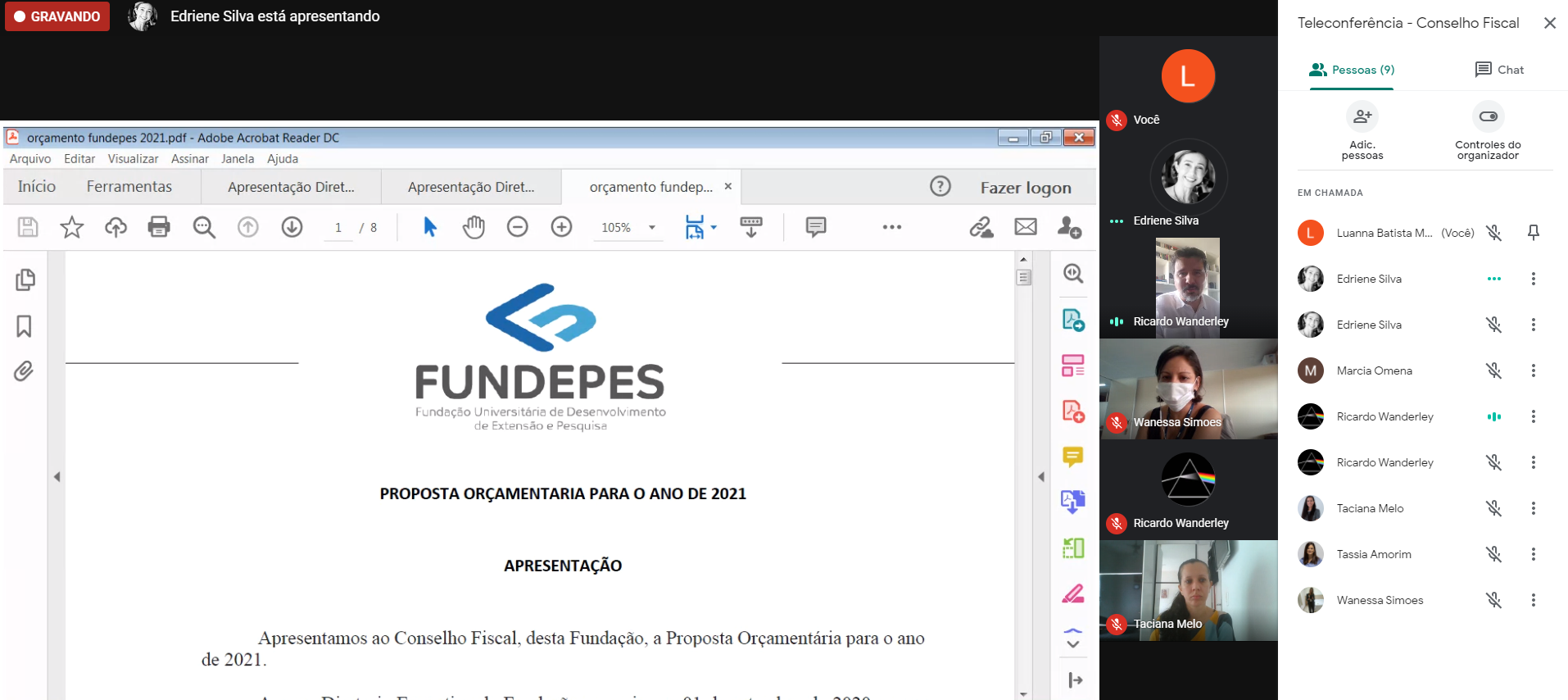Add the star bookmark to this file
Screen dimensions: 1568x700
72,227
